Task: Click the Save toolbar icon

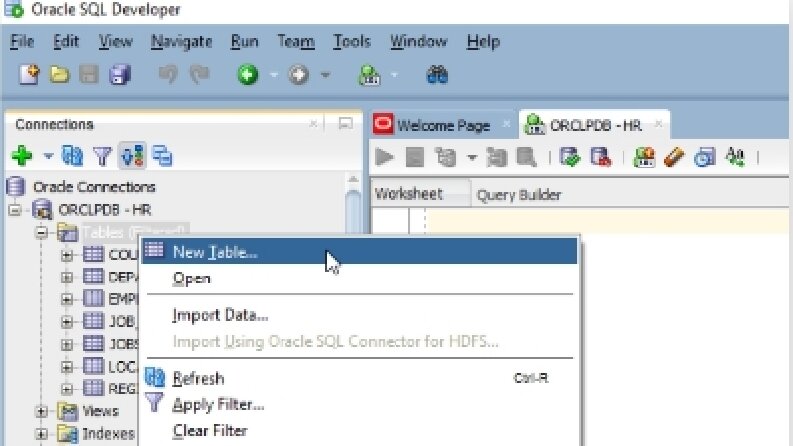Action: click(89, 75)
